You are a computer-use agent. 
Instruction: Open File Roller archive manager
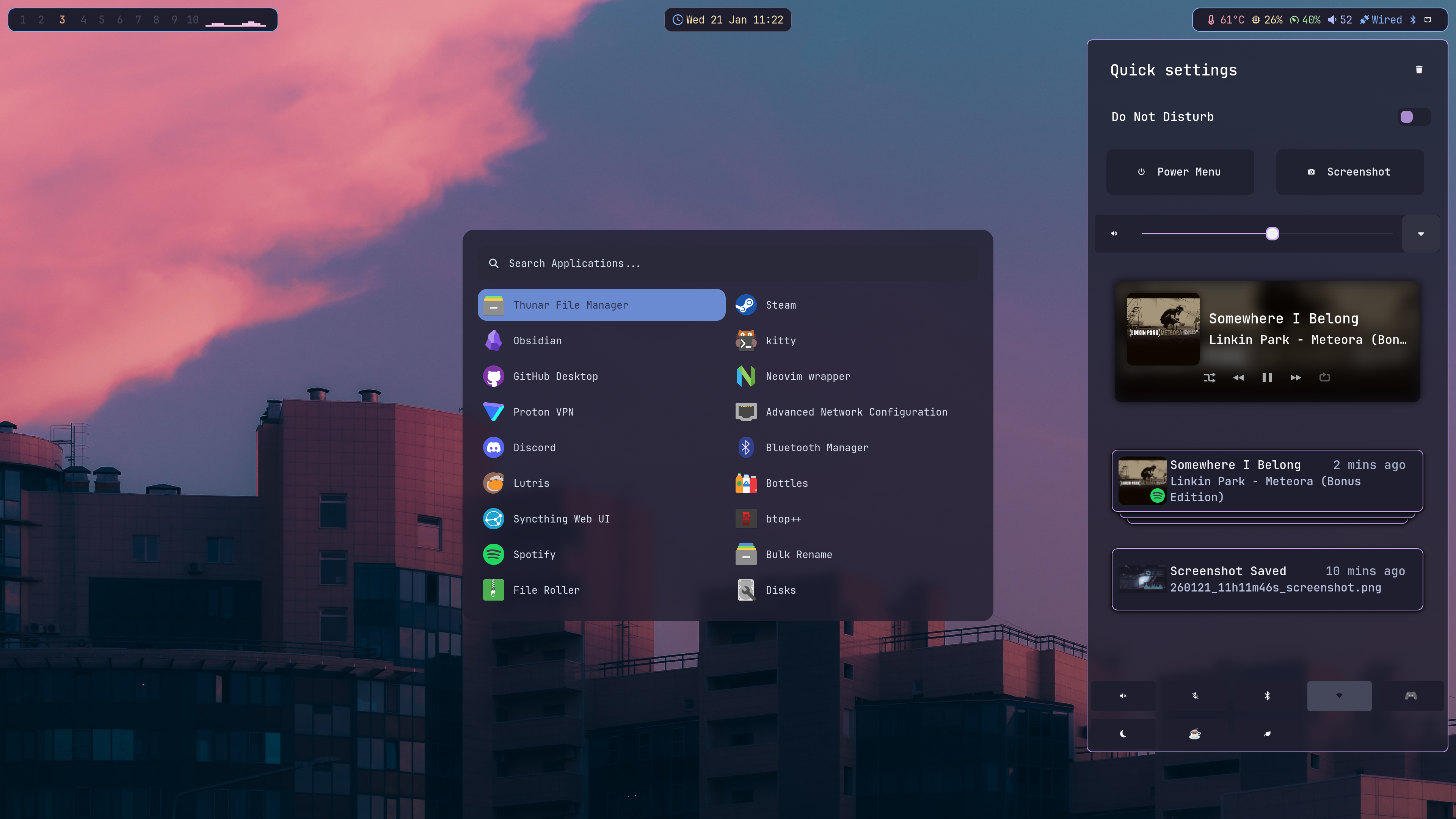pyautogui.click(x=601, y=590)
